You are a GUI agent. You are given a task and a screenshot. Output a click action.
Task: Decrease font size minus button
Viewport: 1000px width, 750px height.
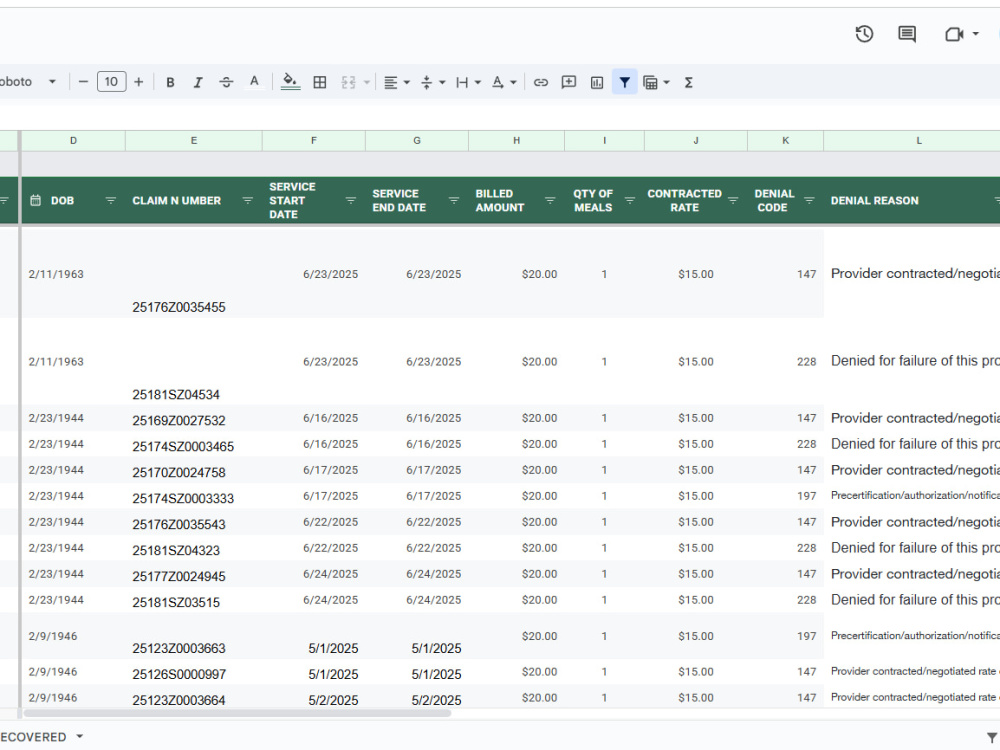point(83,82)
